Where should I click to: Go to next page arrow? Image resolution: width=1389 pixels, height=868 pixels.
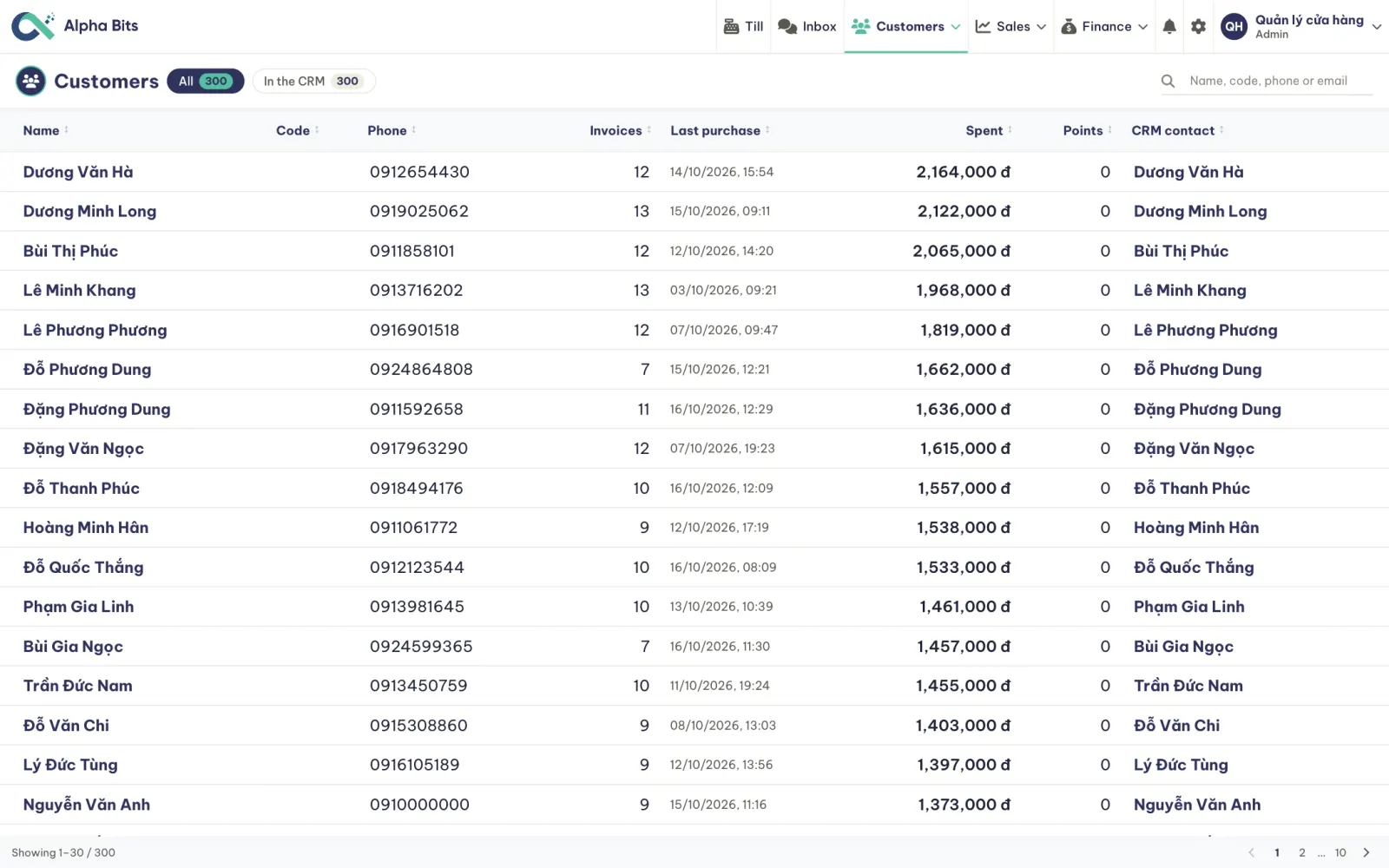click(x=1366, y=852)
